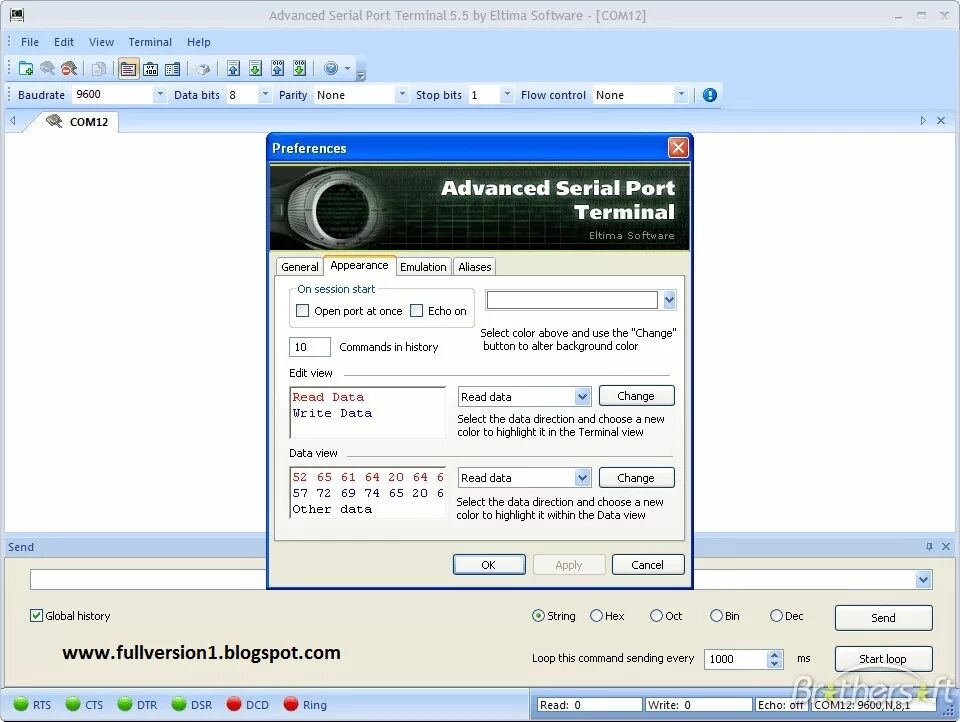The image size is (960, 722).
Task: Open the View menu
Action: pos(101,42)
